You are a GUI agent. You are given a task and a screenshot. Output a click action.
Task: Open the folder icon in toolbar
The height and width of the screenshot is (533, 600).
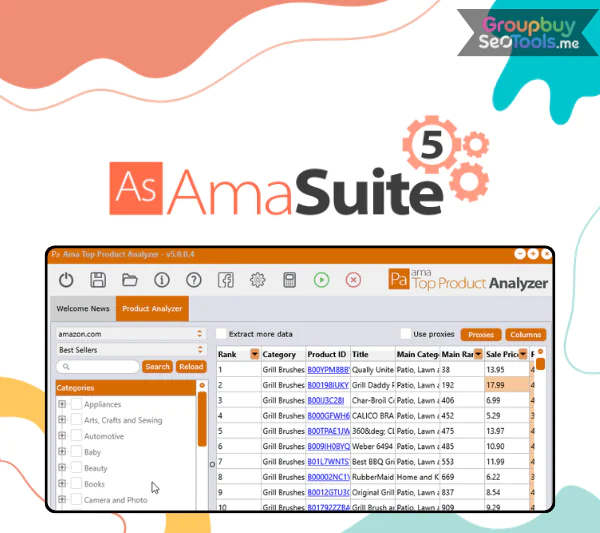click(130, 280)
